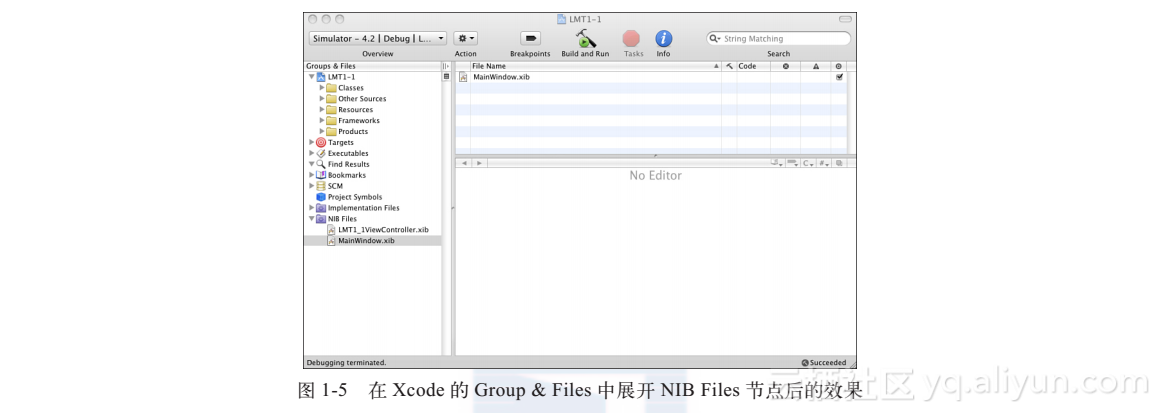Collapse the NIB Files disclosure triangle
The image size is (1161, 413).
pyautogui.click(x=312, y=219)
